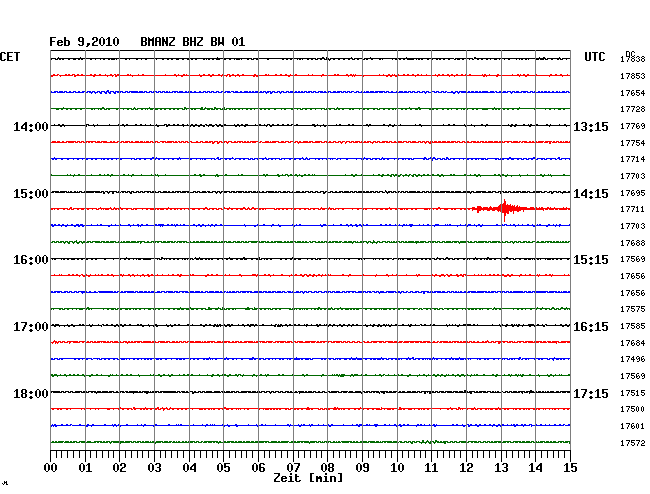Select minute tick label "14"

tap(536, 468)
